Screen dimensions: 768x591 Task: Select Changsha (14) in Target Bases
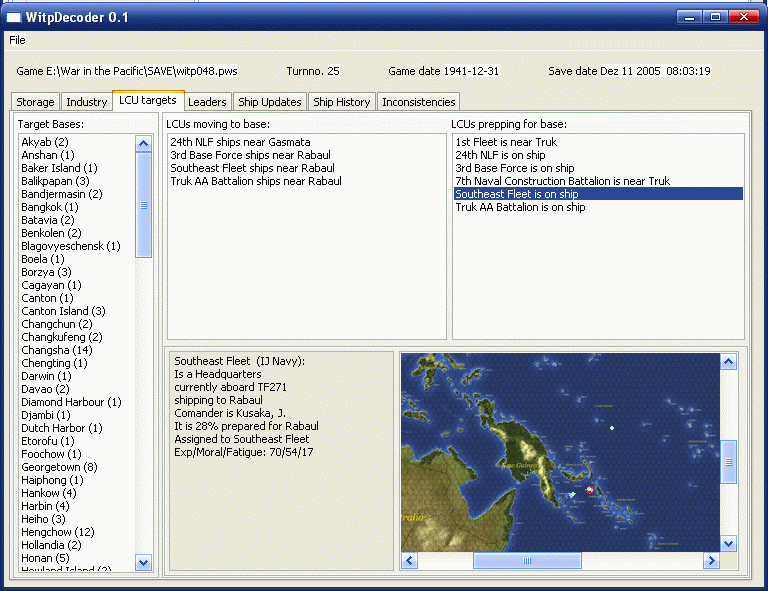click(57, 350)
